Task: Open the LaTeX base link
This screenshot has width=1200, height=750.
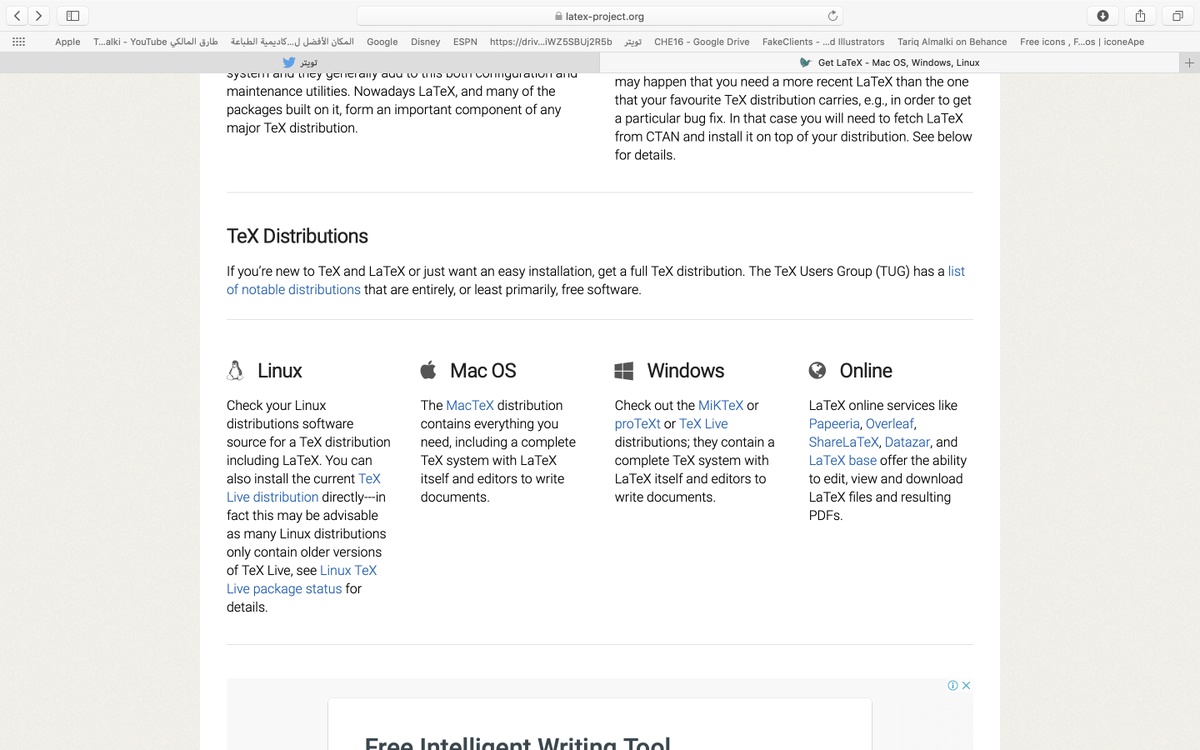Action: point(843,460)
